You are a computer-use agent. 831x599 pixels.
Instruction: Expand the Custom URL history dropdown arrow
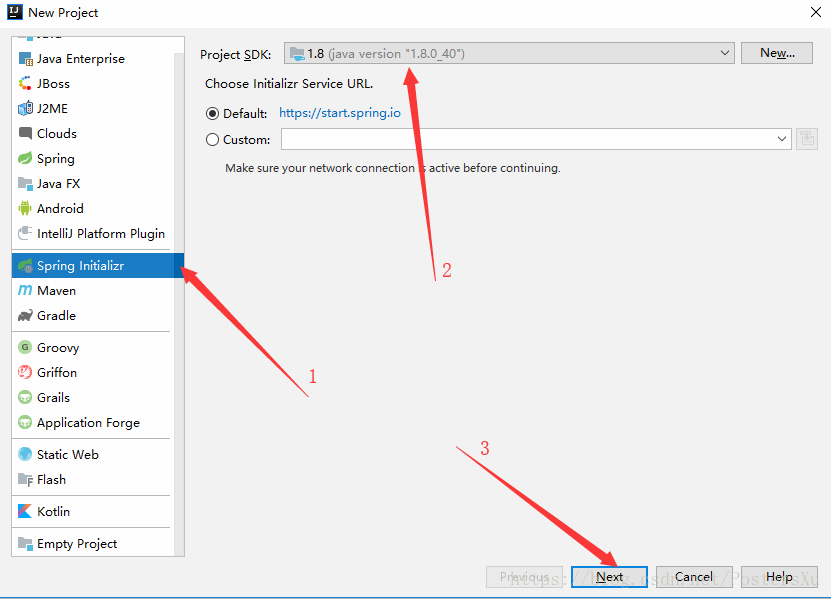coord(781,139)
